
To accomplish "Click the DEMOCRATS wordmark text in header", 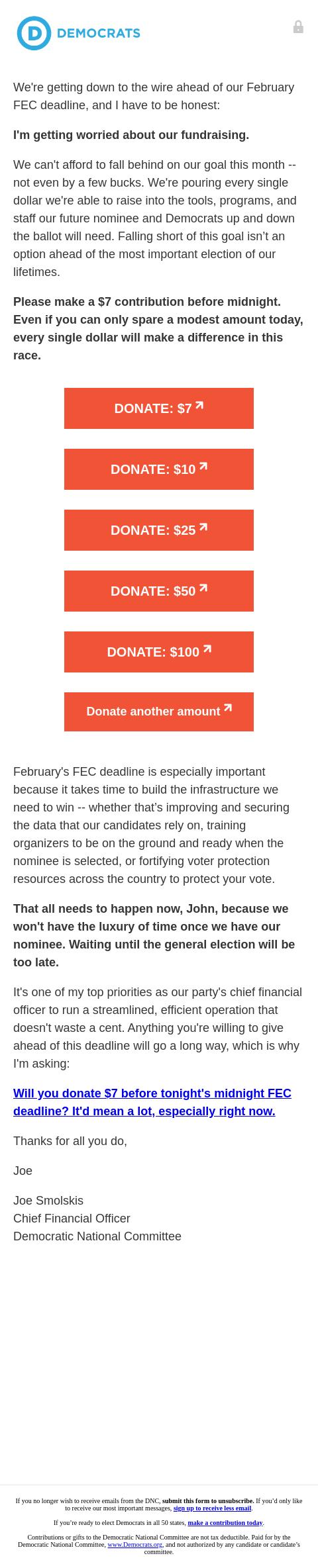I will tap(99, 33).
